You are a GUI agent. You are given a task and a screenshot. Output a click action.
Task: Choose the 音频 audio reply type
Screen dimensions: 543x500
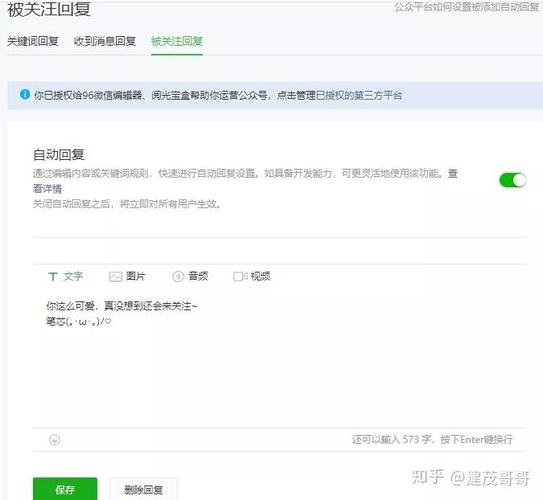click(190, 276)
